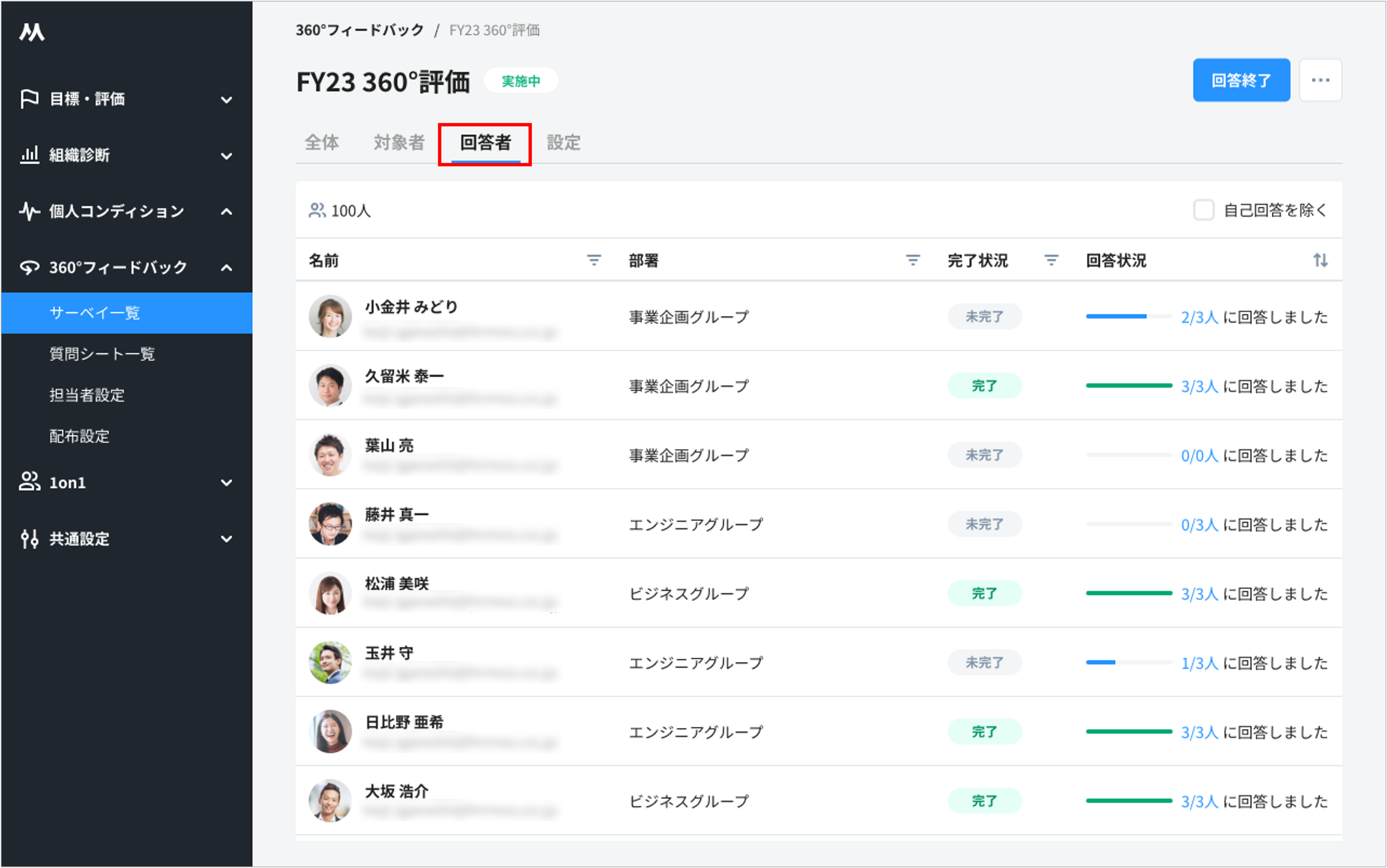The width and height of the screenshot is (1387, 868).
Task: Expand the 目標・評価 menu chevron
Action: tap(227, 100)
